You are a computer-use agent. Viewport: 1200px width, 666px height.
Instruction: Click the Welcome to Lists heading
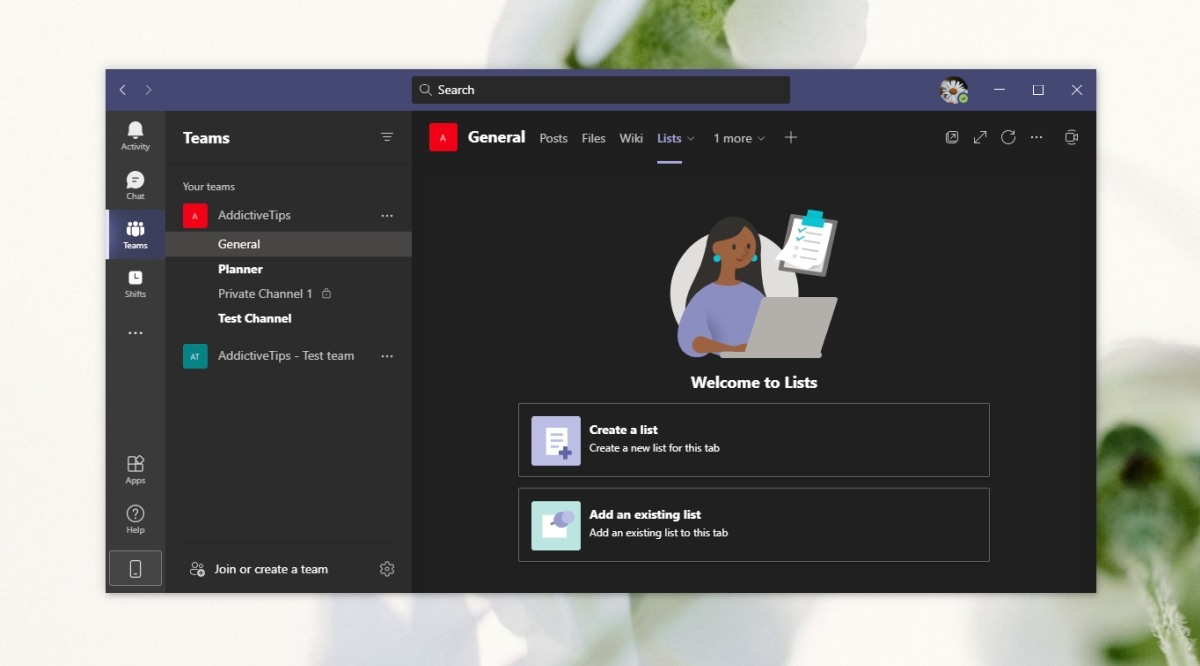(x=754, y=382)
